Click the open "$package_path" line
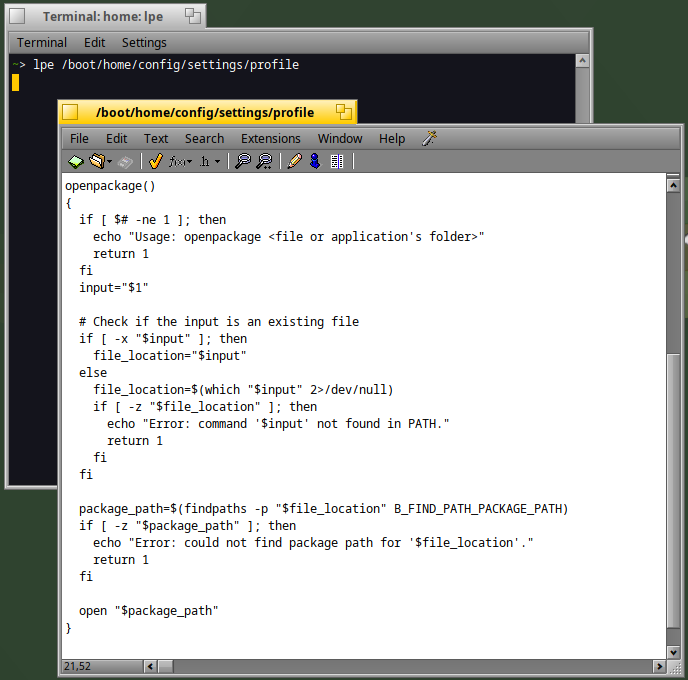688x680 pixels. 149,611
